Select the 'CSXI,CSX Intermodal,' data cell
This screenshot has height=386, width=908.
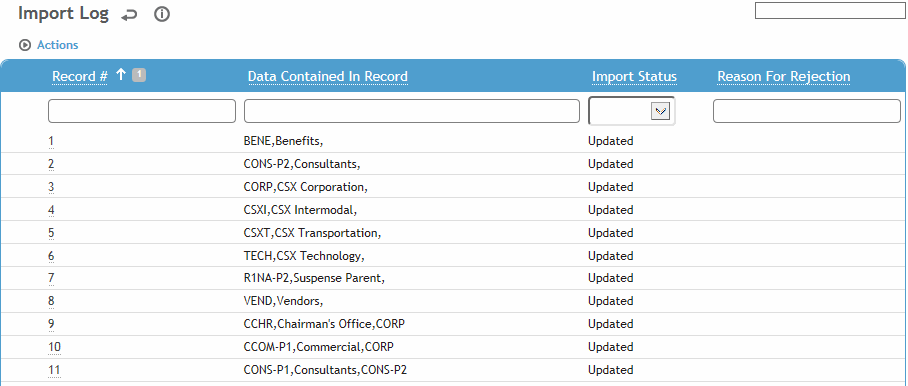click(x=301, y=210)
